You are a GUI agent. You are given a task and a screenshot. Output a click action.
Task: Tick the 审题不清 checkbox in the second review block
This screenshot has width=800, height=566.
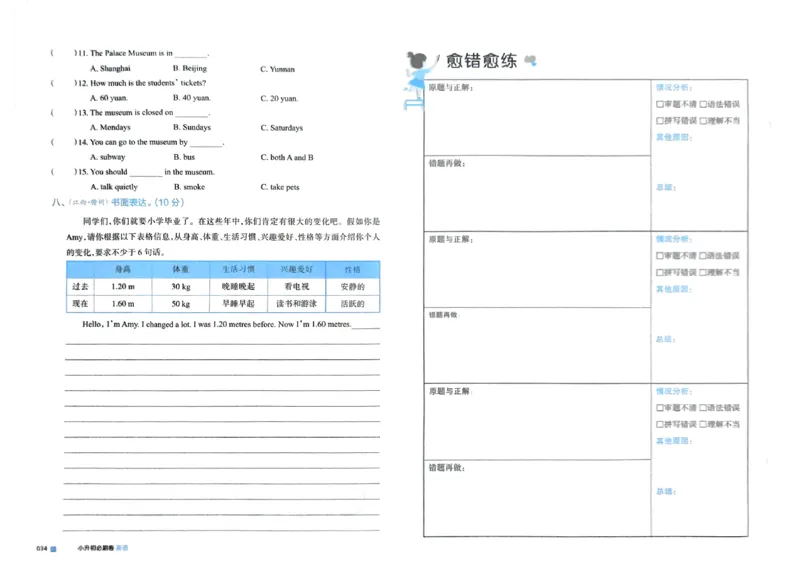tap(660, 256)
